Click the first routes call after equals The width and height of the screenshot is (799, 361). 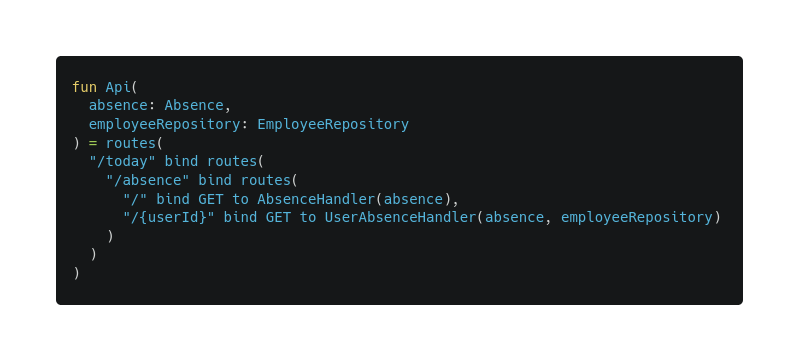coord(131,143)
